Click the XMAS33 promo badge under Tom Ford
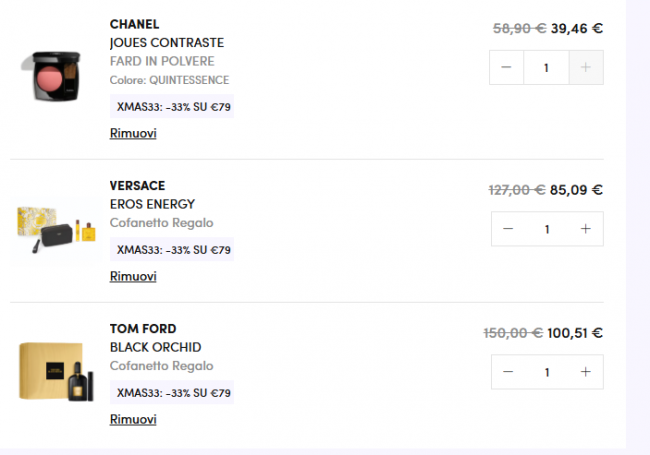The image size is (650, 455). pyautogui.click(x=173, y=393)
